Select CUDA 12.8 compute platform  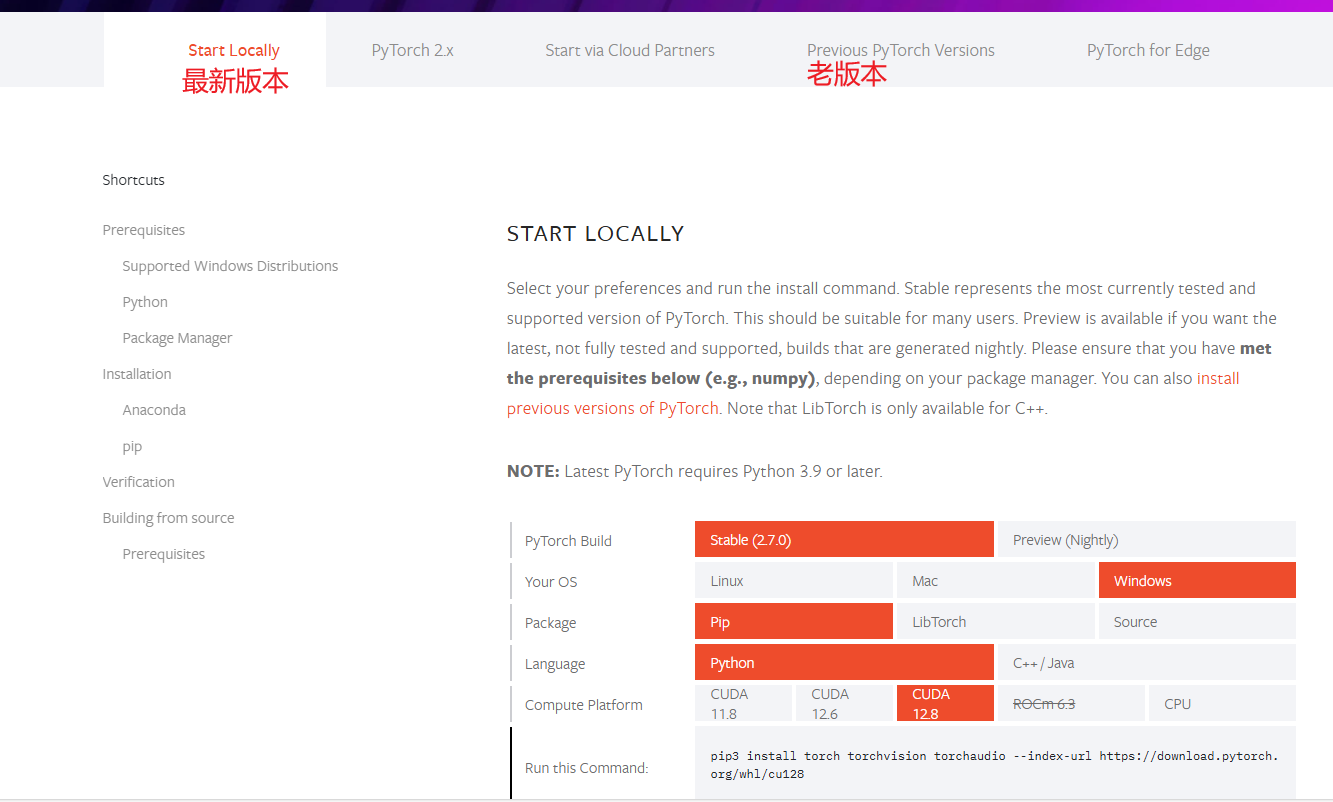tap(945, 703)
